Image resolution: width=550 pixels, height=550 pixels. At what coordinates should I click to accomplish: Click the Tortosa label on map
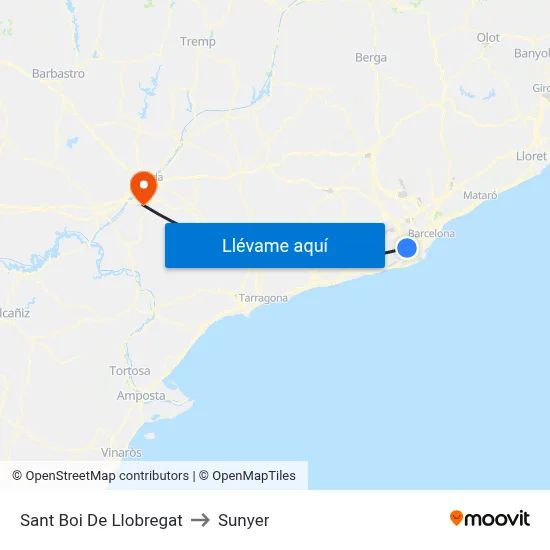[x=130, y=371]
